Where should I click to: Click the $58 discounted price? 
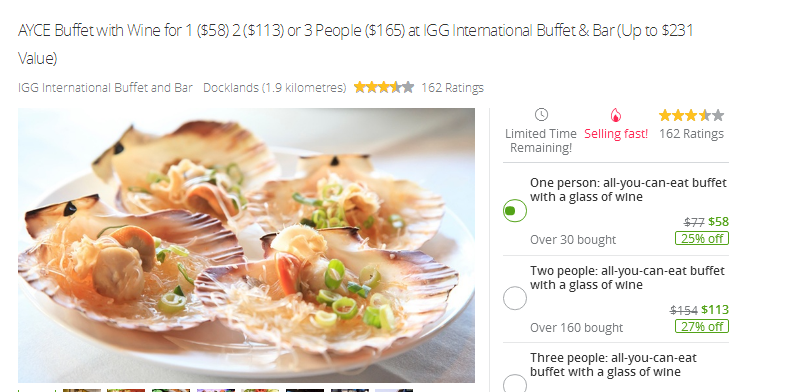click(719, 221)
